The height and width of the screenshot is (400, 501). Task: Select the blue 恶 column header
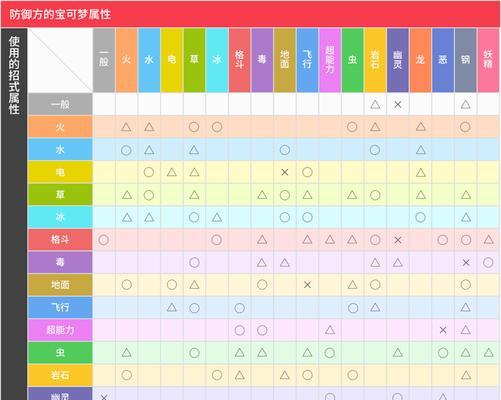point(443,60)
